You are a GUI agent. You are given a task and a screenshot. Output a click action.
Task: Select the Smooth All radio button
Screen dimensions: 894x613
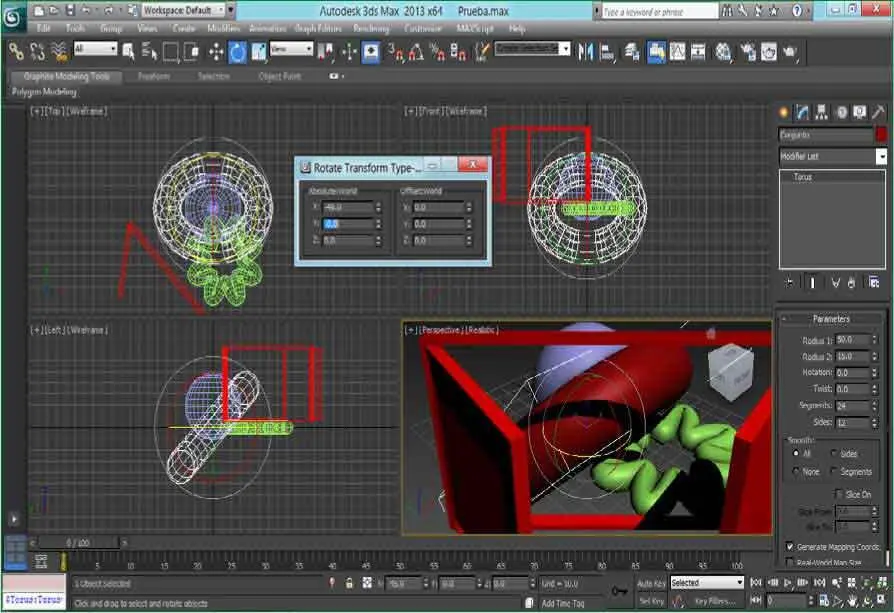click(796, 453)
